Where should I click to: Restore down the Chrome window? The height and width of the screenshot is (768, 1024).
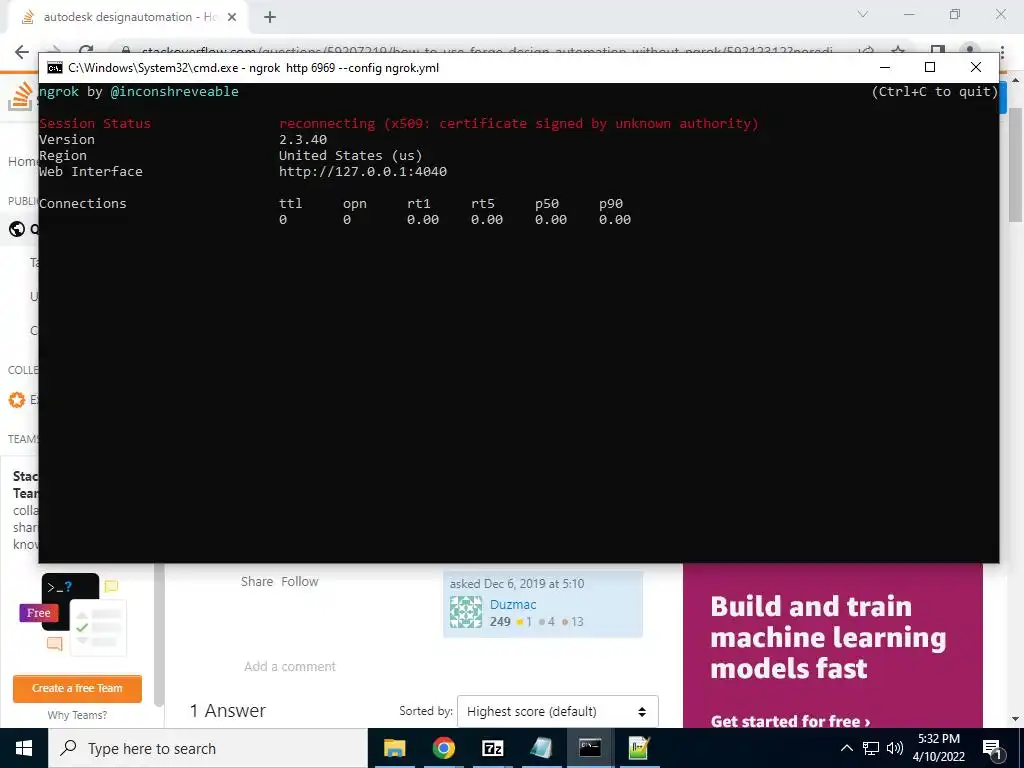[x=955, y=14]
